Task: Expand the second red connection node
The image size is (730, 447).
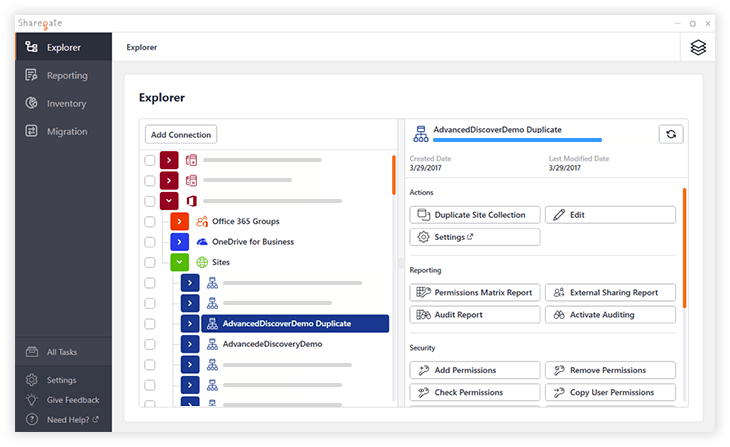Action: point(169,180)
